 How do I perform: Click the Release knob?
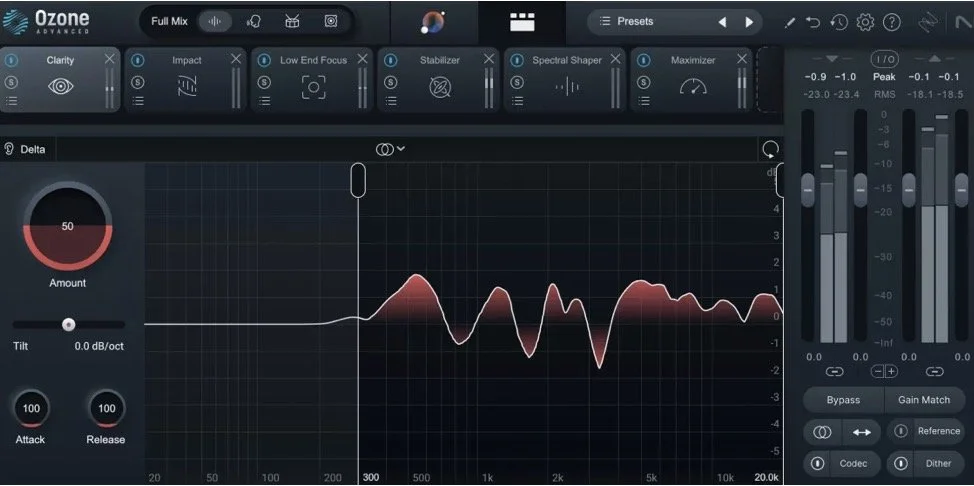[106, 409]
